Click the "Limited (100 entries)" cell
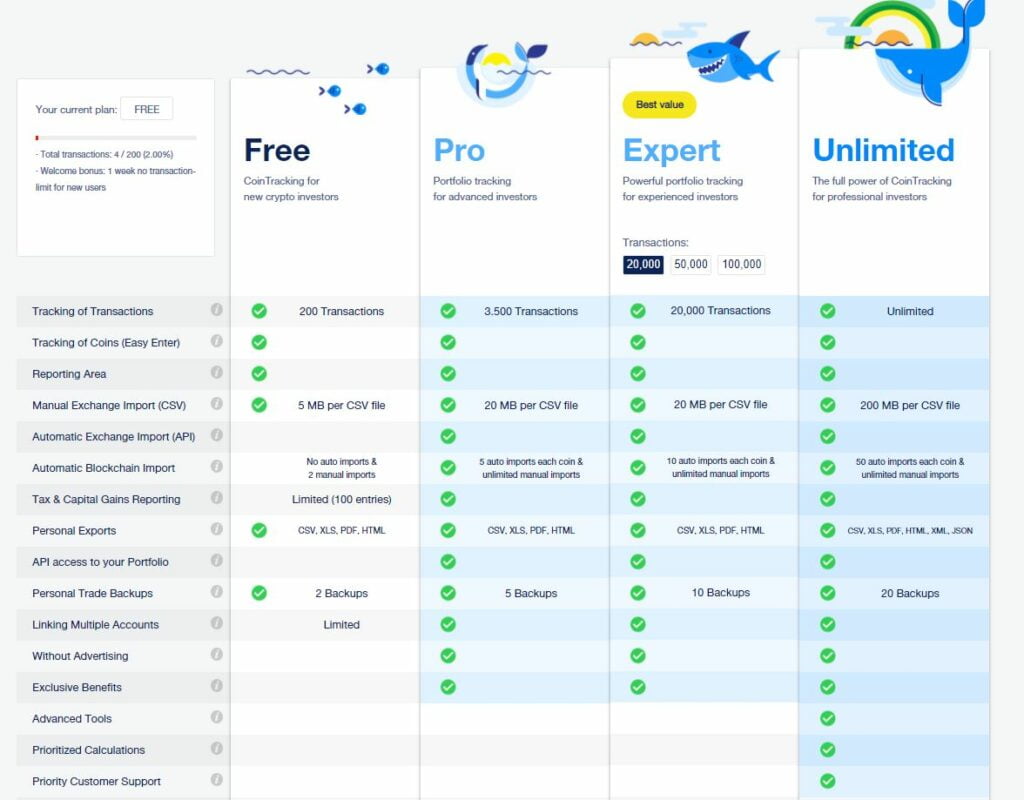Image resolution: width=1024 pixels, height=800 pixels. [x=342, y=500]
